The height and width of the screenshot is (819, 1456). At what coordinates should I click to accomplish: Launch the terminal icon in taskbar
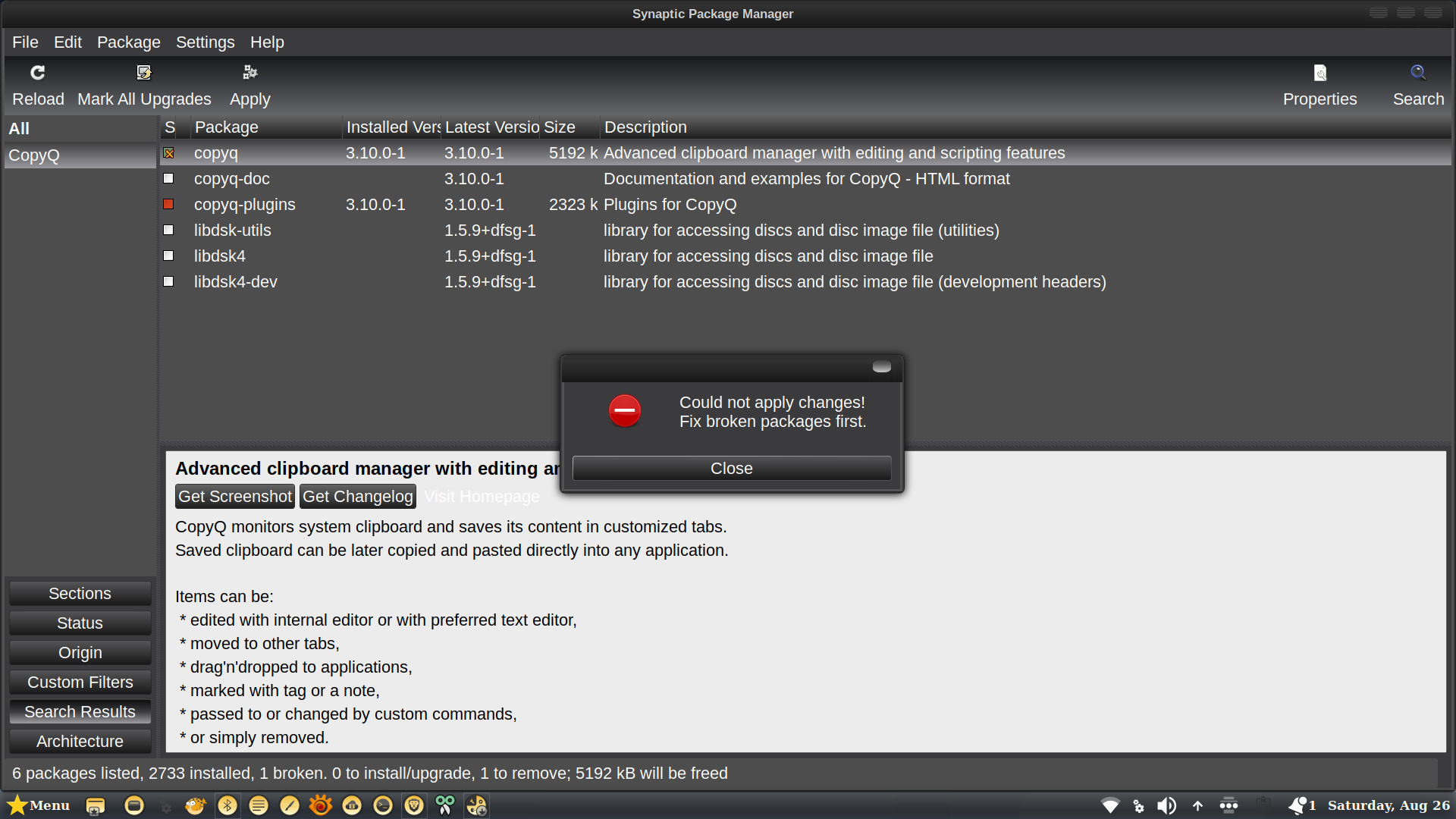pos(383,805)
